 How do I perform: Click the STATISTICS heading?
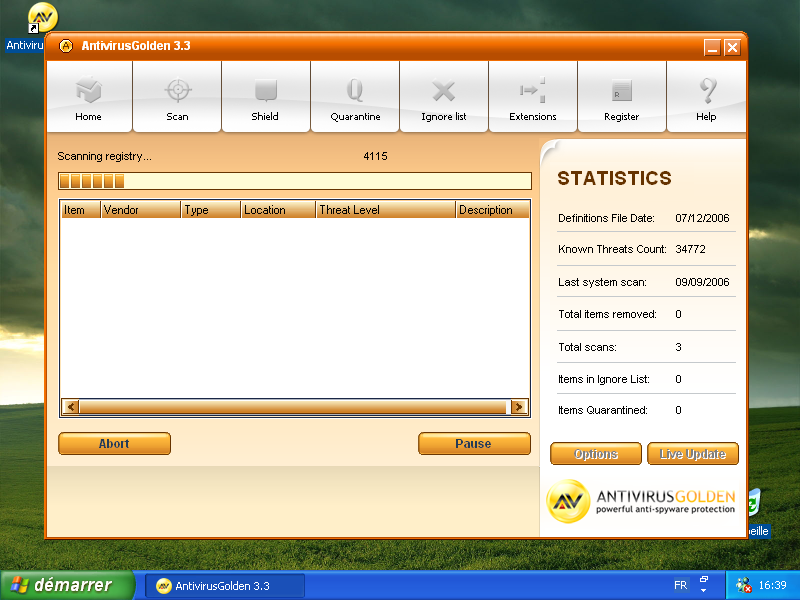click(x=614, y=178)
